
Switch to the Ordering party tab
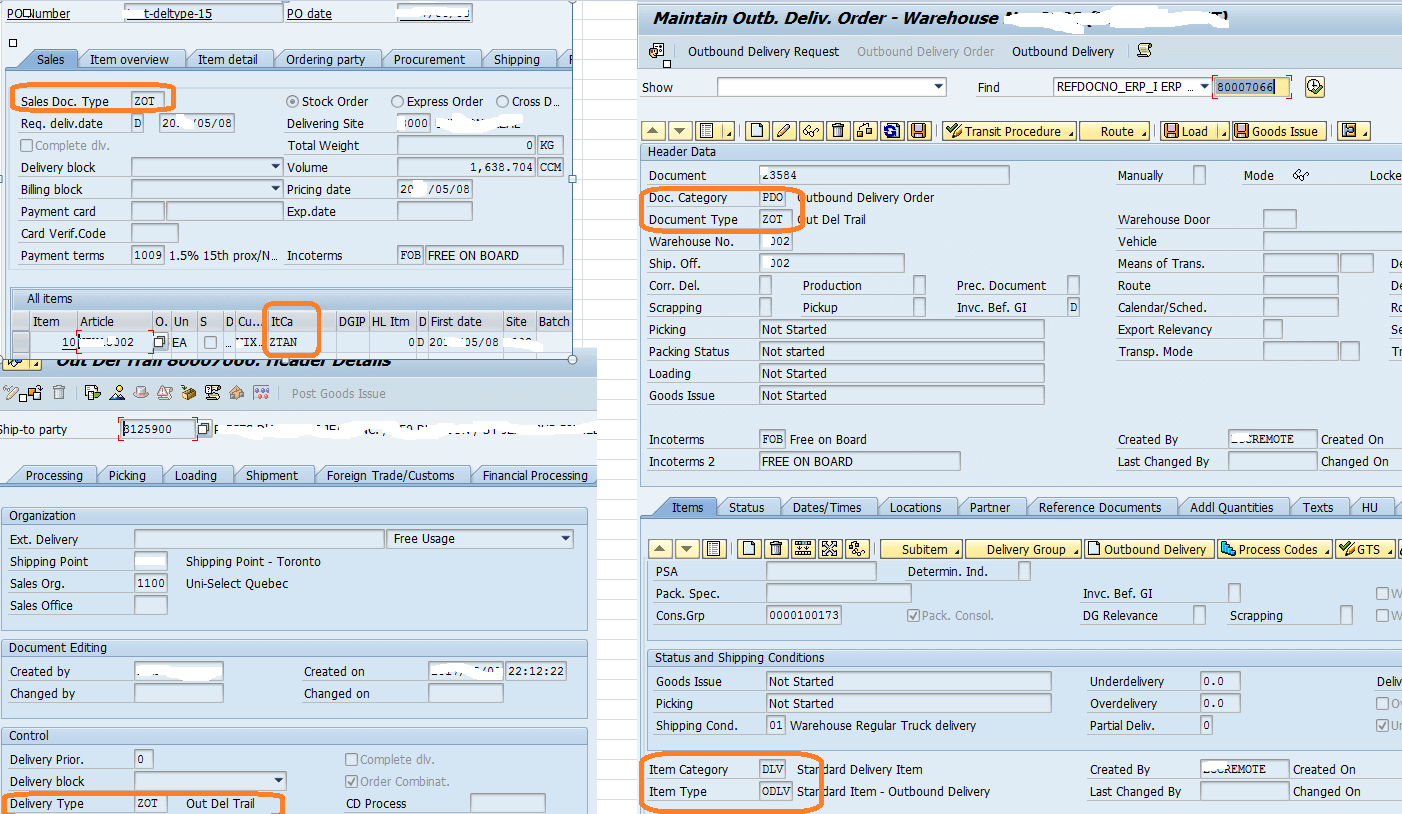pyautogui.click(x=326, y=59)
